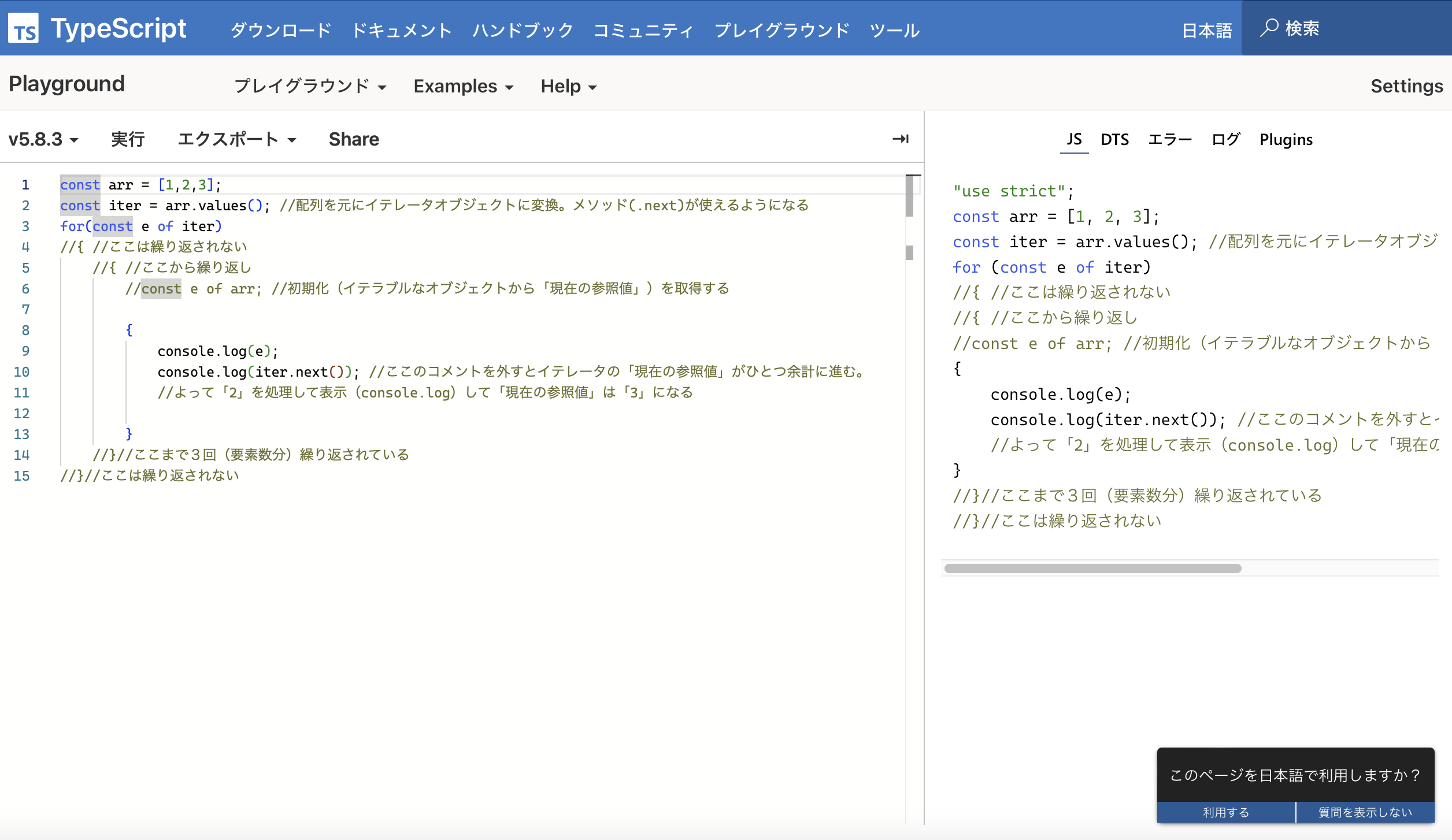This screenshot has height=840, width=1452.
Task: Open the v5.8.3 version dropdown
Action: click(43, 139)
